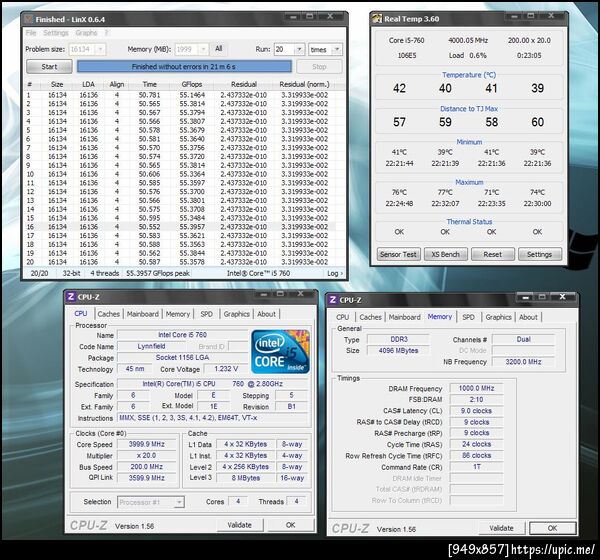
Task: Click the LinX title bar app icon
Action: [28, 19]
